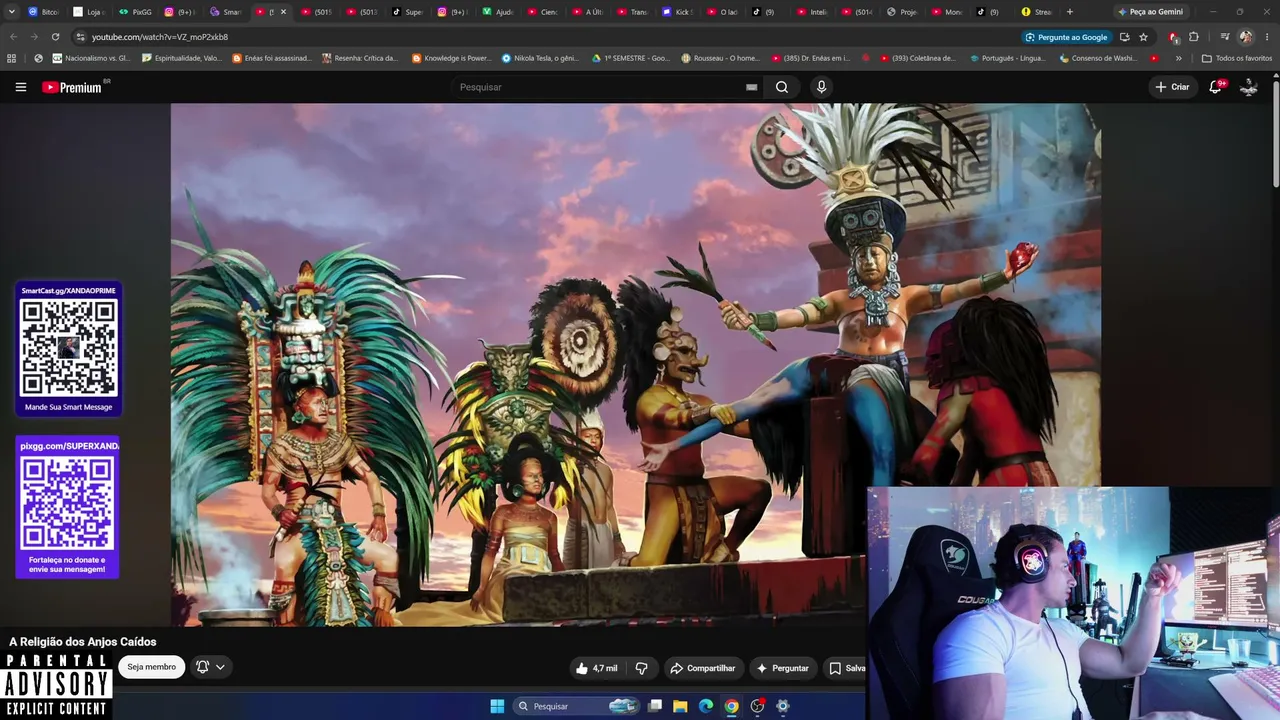Go forward in browser history
Image resolution: width=1280 pixels, height=720 pixels.
[34, 37]
